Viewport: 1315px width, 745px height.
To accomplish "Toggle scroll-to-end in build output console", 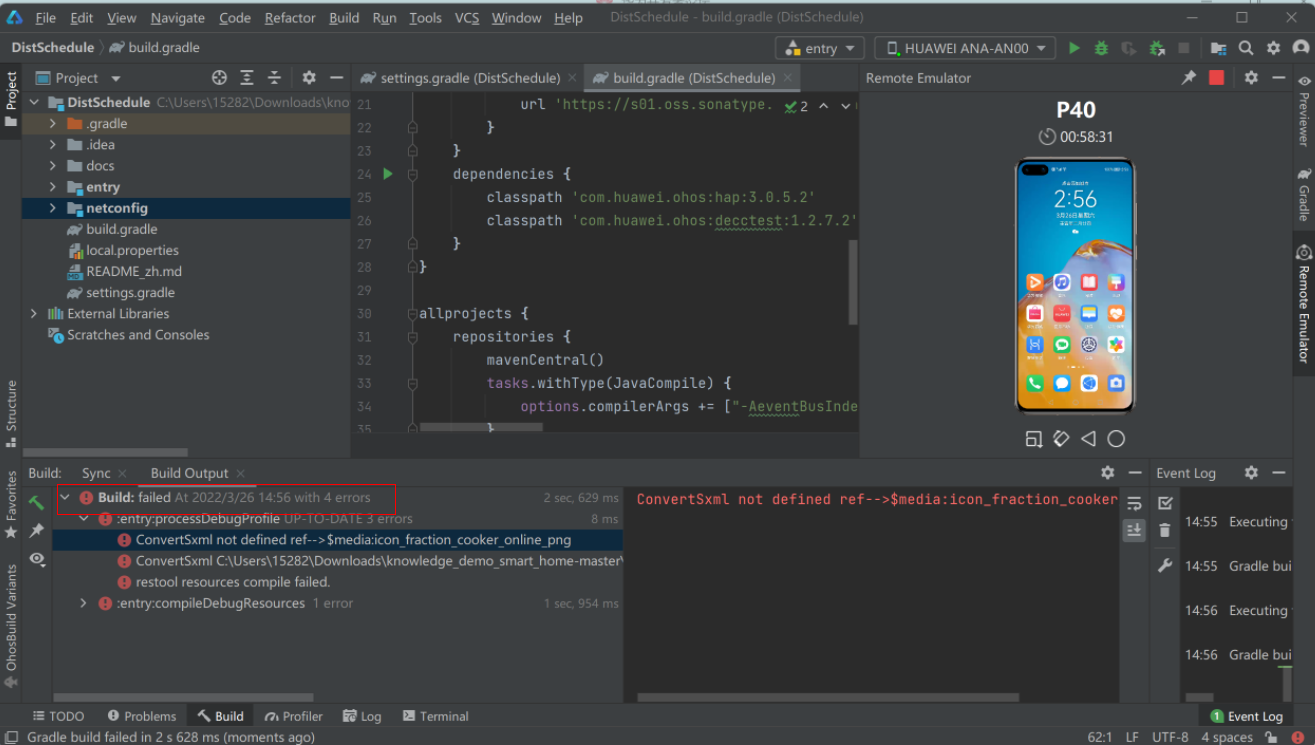I will [x=1134, y=530].
